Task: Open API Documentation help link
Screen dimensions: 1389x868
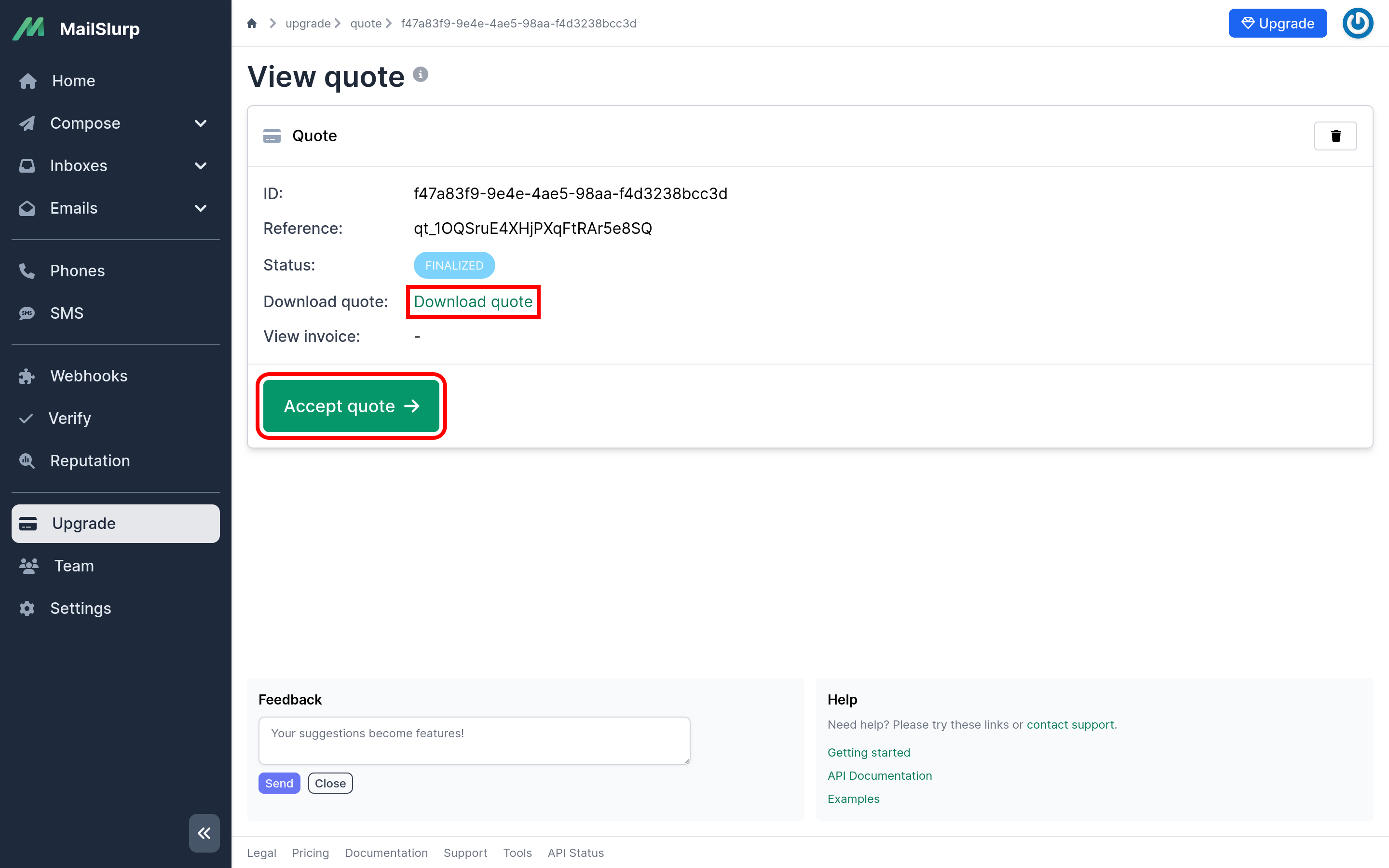Action: tap(879, 775)
